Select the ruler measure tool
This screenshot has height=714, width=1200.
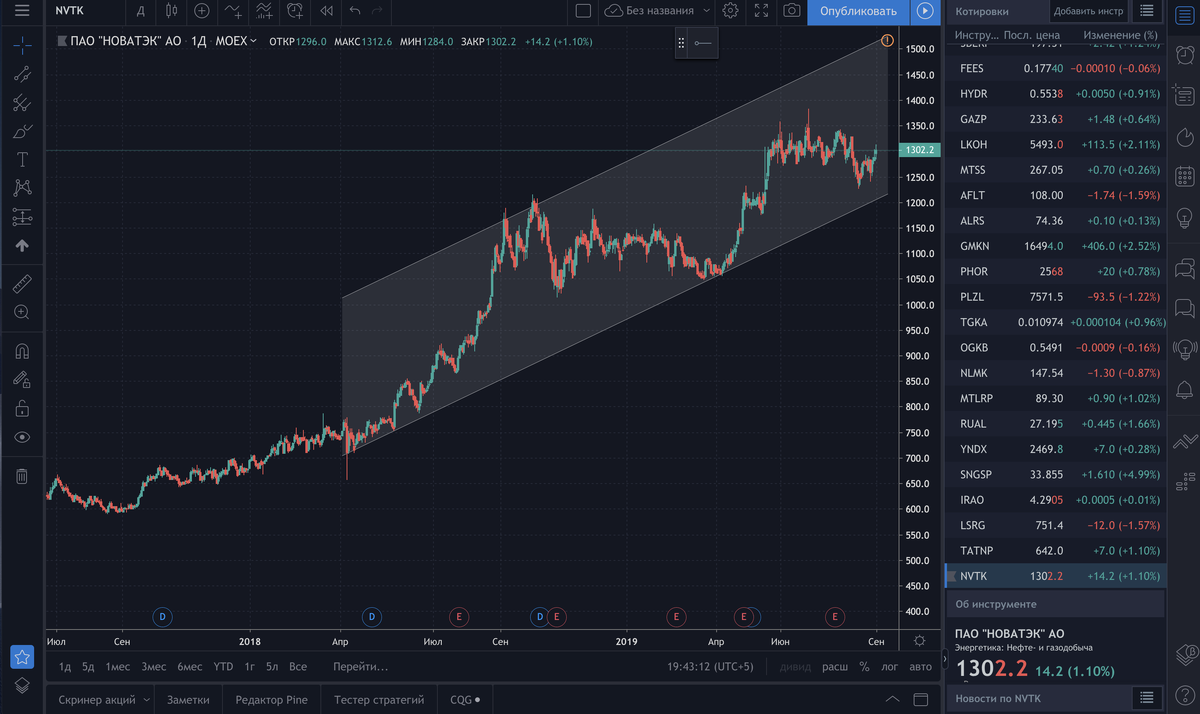point(22,283)
